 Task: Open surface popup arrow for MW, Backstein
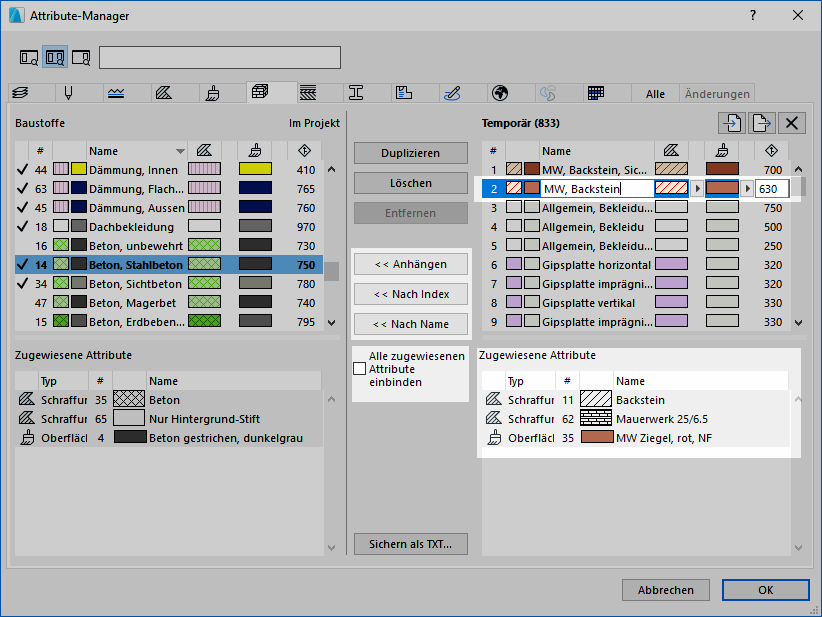[x=747, y=189]
